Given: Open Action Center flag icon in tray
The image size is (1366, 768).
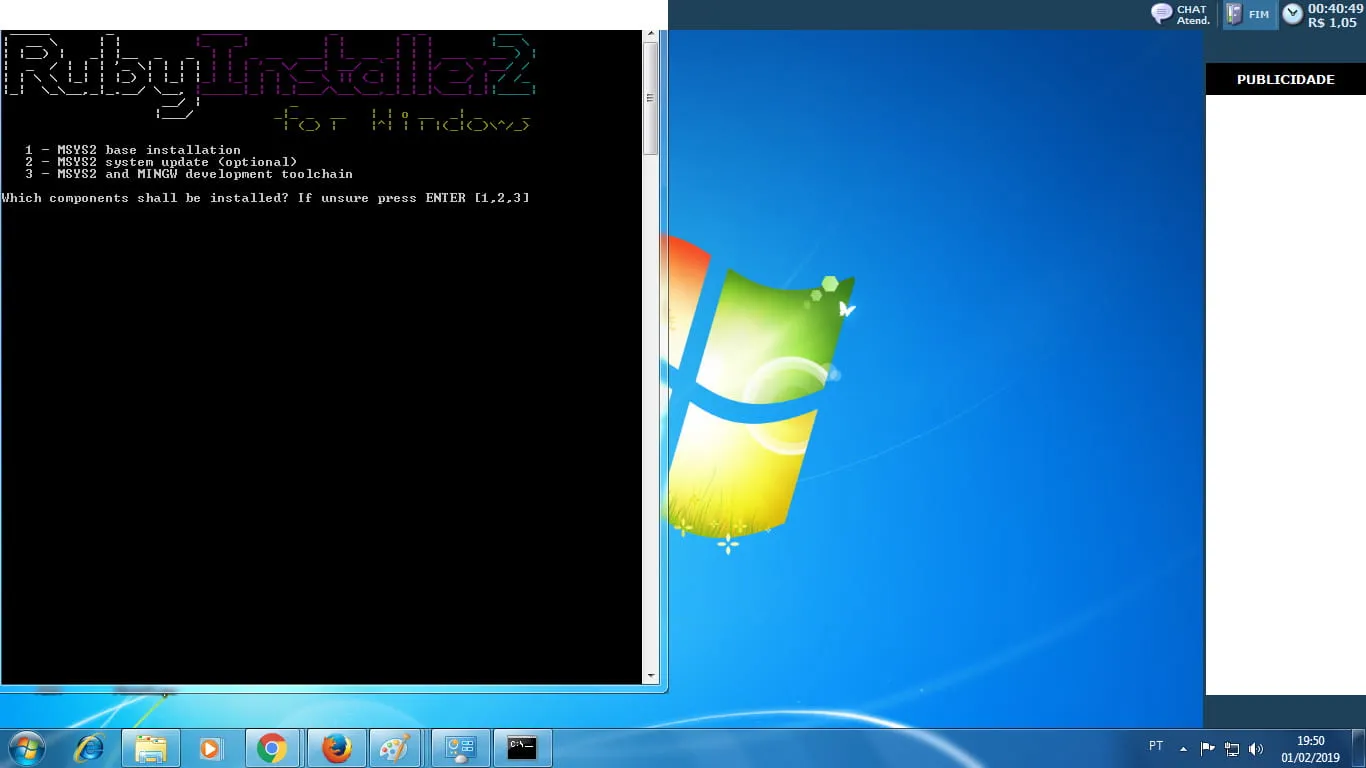Looking at the screenshot, I should (x=1208, y=748).
